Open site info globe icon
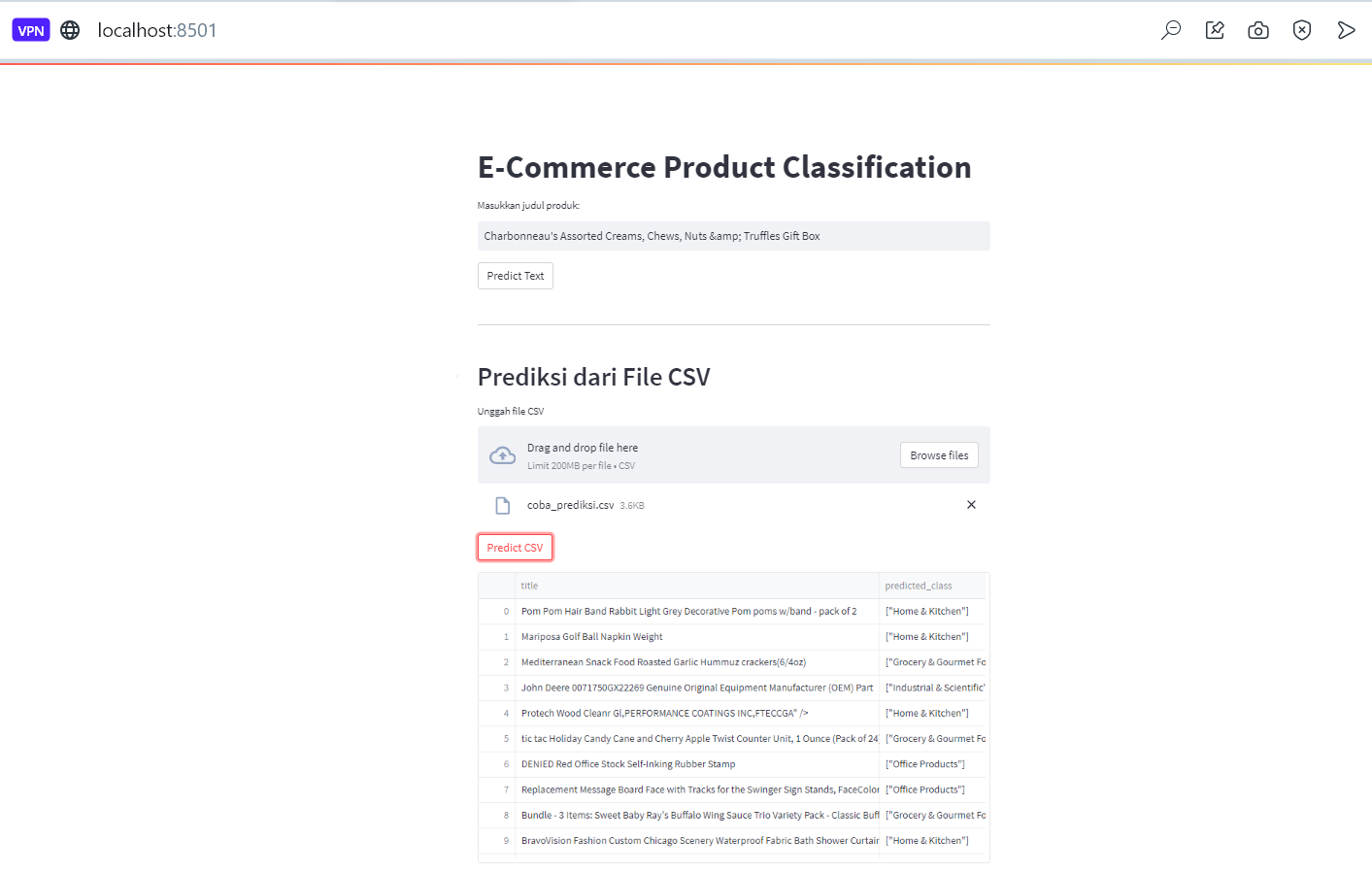Screen dimensions: 1372x873 click(x=70, y=30)
